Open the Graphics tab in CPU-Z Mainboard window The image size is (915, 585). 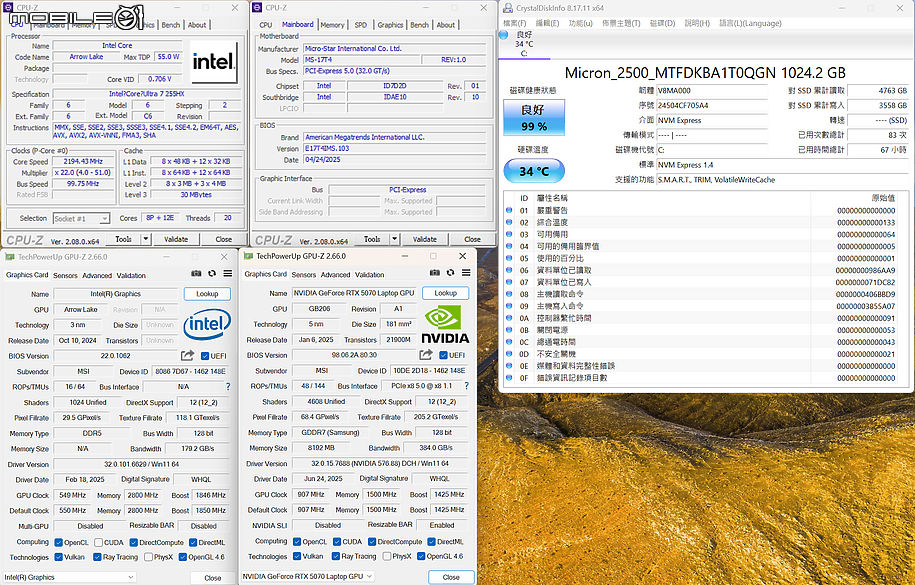point(390,25)
